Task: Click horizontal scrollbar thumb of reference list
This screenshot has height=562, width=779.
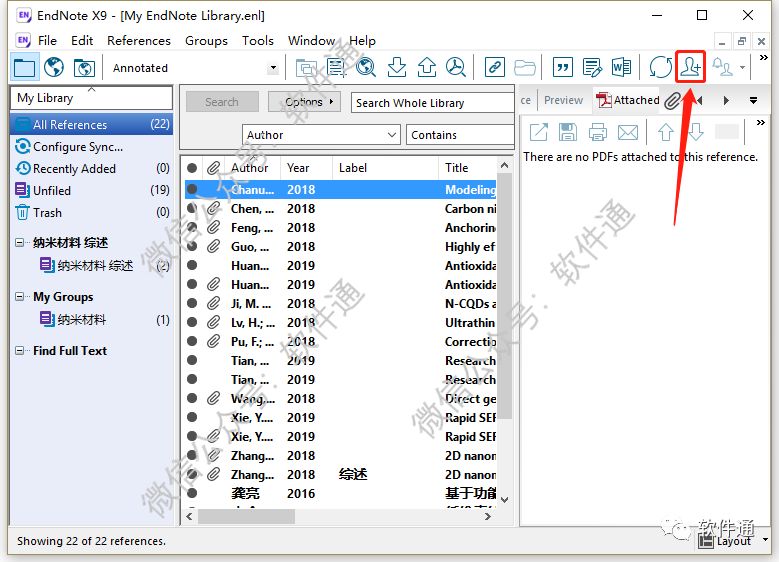Action: tap(246, 517)
